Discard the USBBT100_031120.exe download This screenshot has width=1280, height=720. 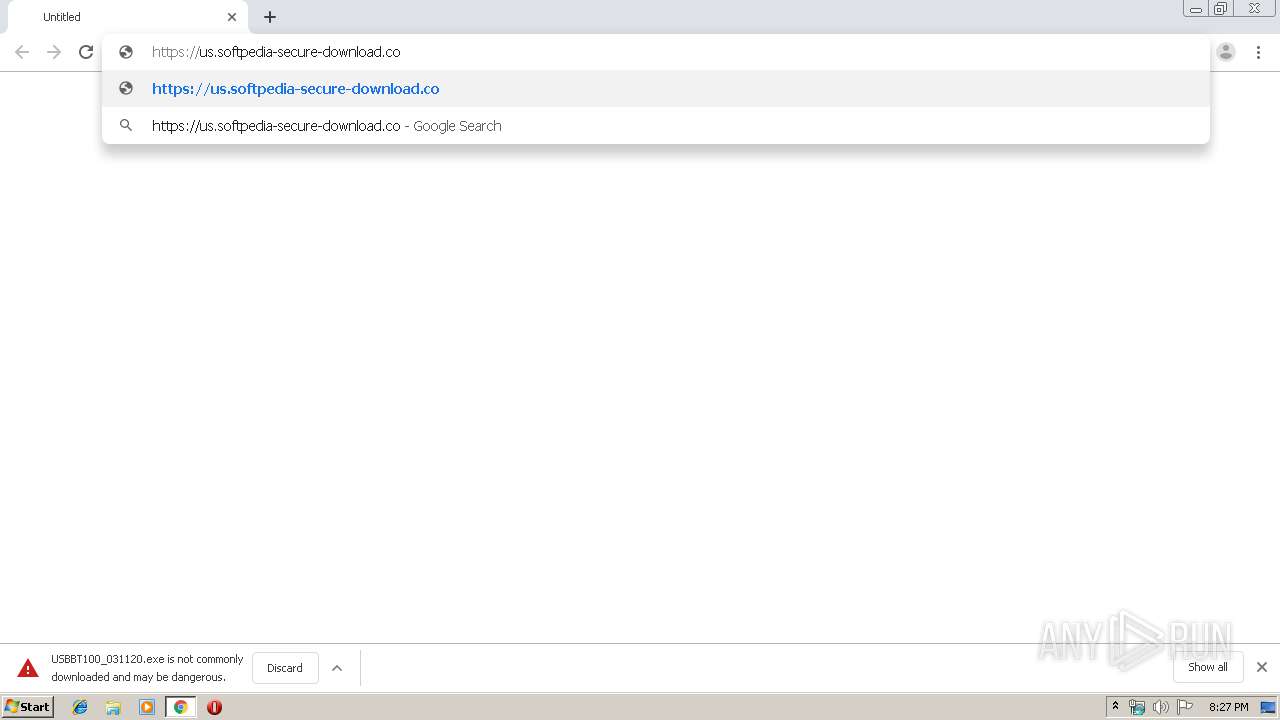pos(285,668)
